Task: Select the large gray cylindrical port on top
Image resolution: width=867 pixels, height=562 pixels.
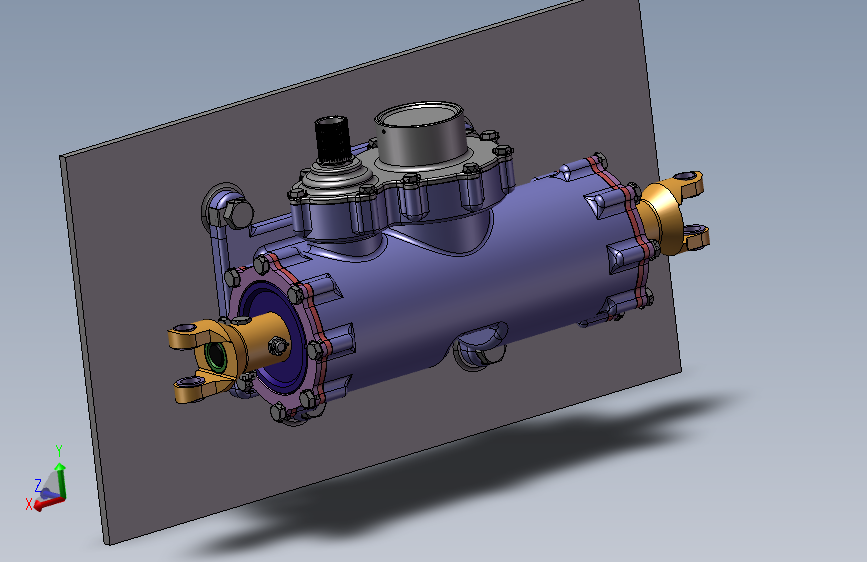Action: [x=421, y=132]
